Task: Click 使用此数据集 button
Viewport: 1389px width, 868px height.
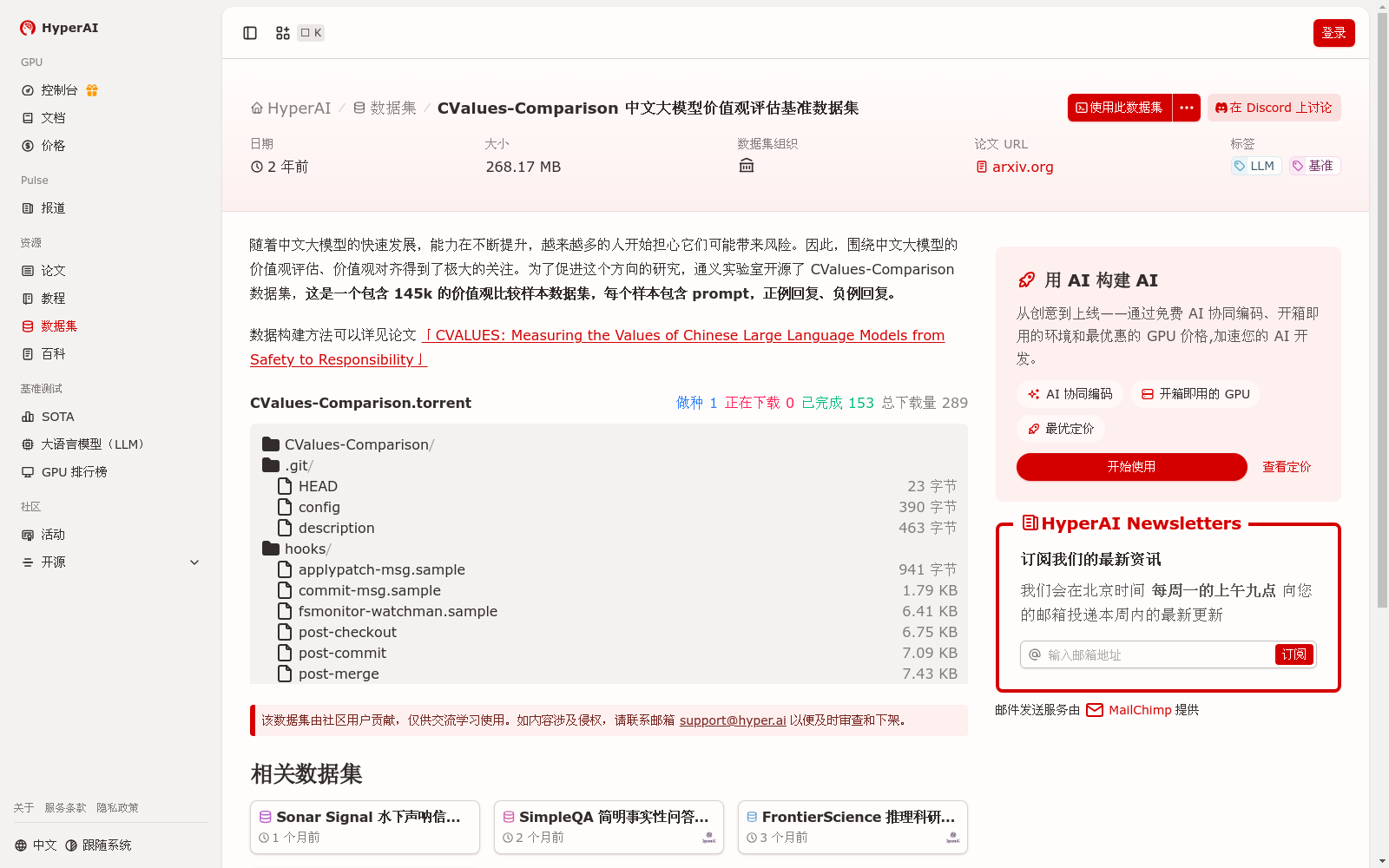Action: tap(1119, 108)
